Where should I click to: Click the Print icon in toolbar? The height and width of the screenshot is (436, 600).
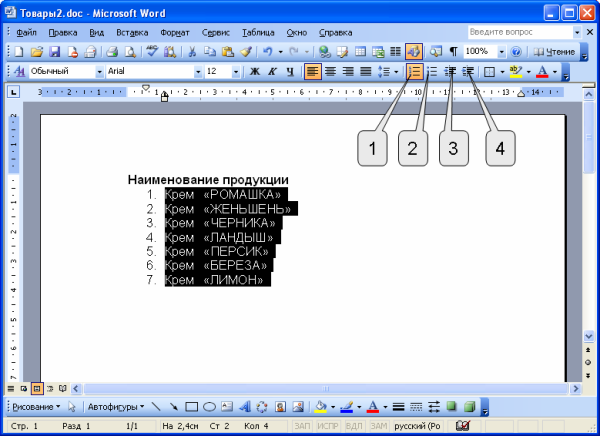coord(112,51)
